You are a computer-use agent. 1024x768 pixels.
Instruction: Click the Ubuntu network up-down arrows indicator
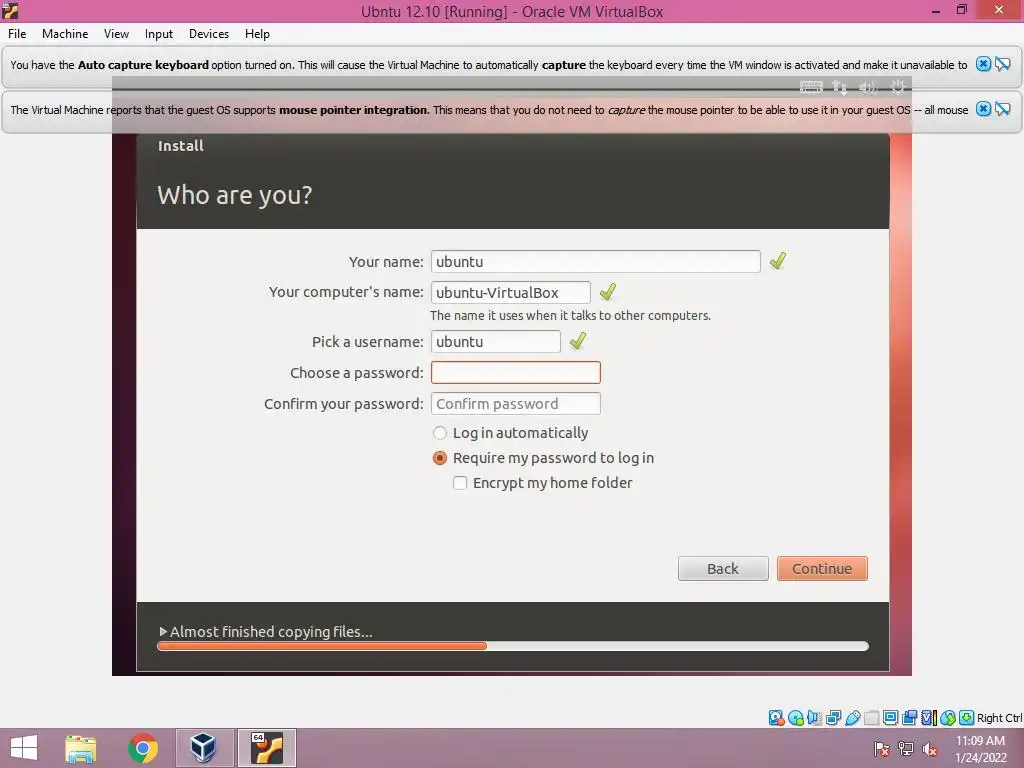click(840, 87)
